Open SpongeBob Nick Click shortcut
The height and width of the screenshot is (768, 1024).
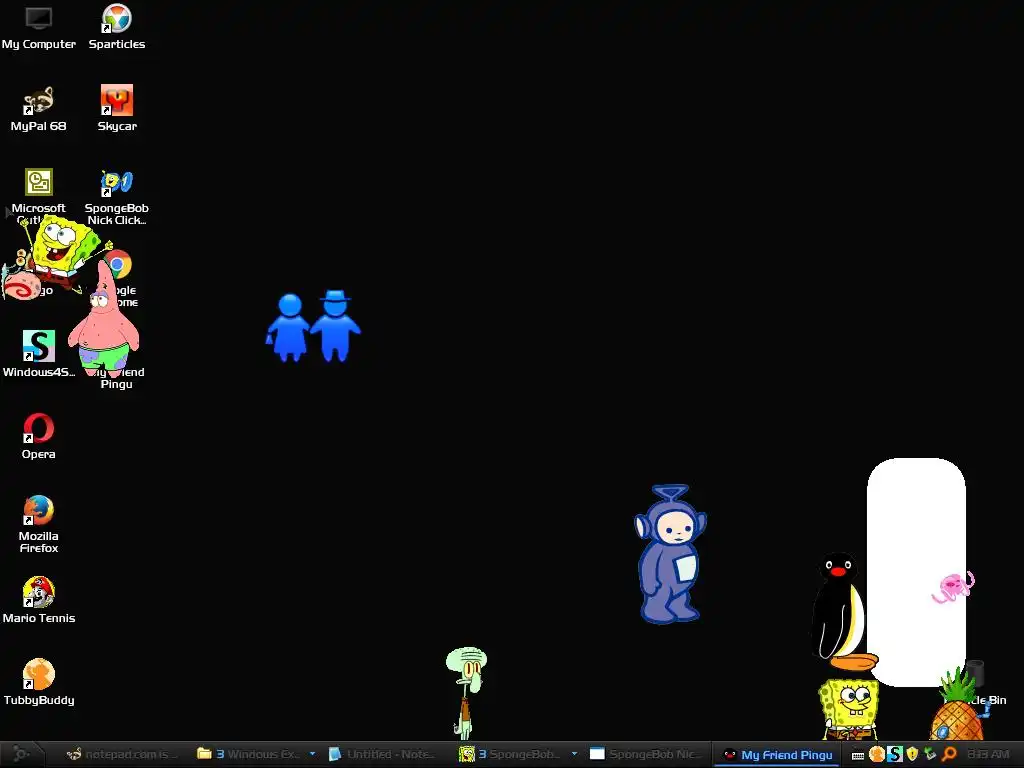117,196
